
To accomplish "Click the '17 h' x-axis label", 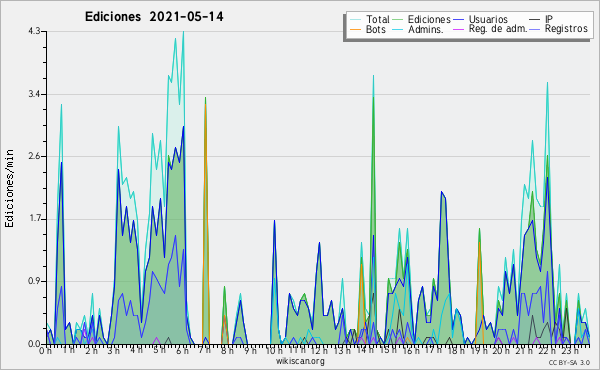I will (433, 351).
